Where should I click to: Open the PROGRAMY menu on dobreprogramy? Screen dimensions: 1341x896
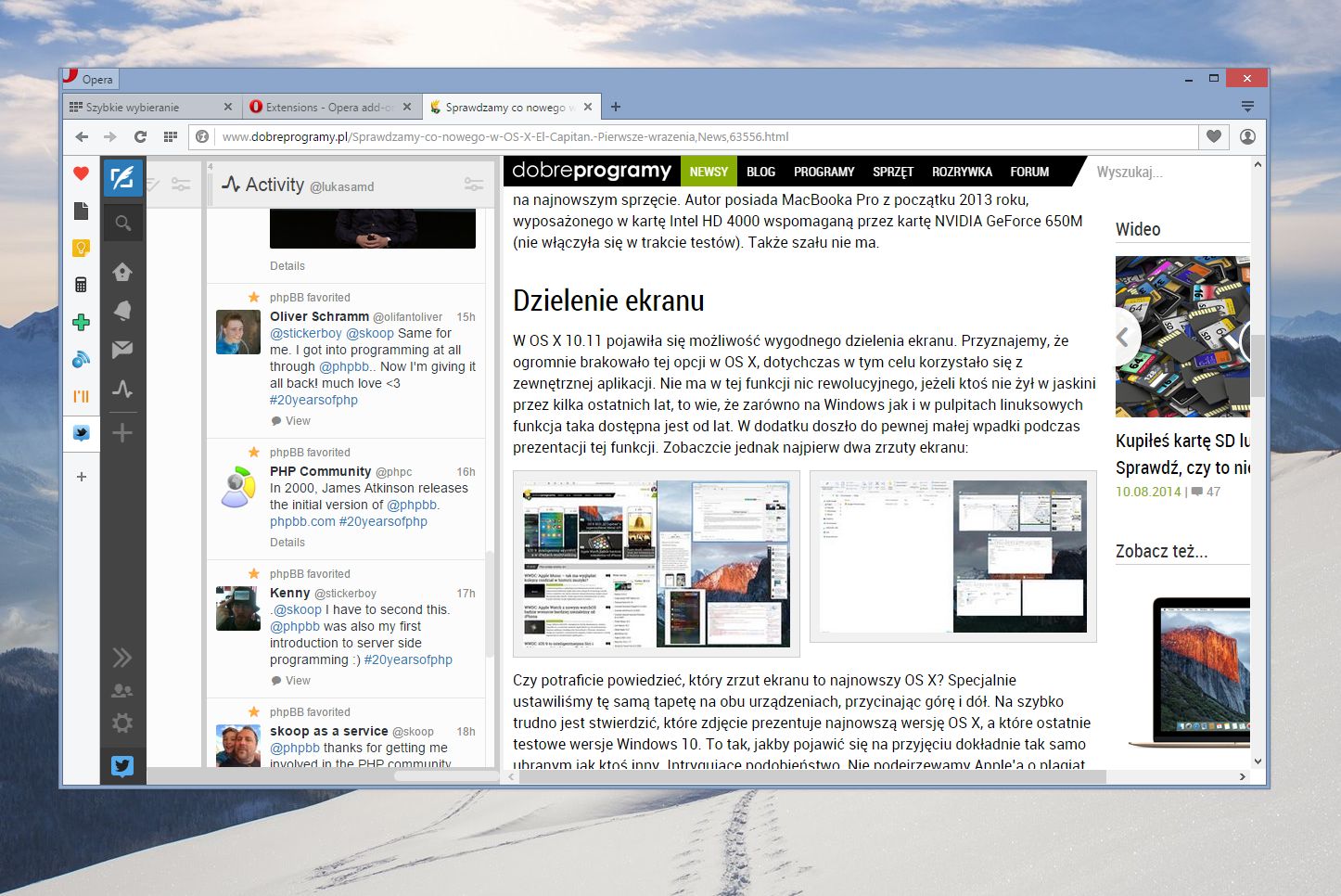pos(824,172)
